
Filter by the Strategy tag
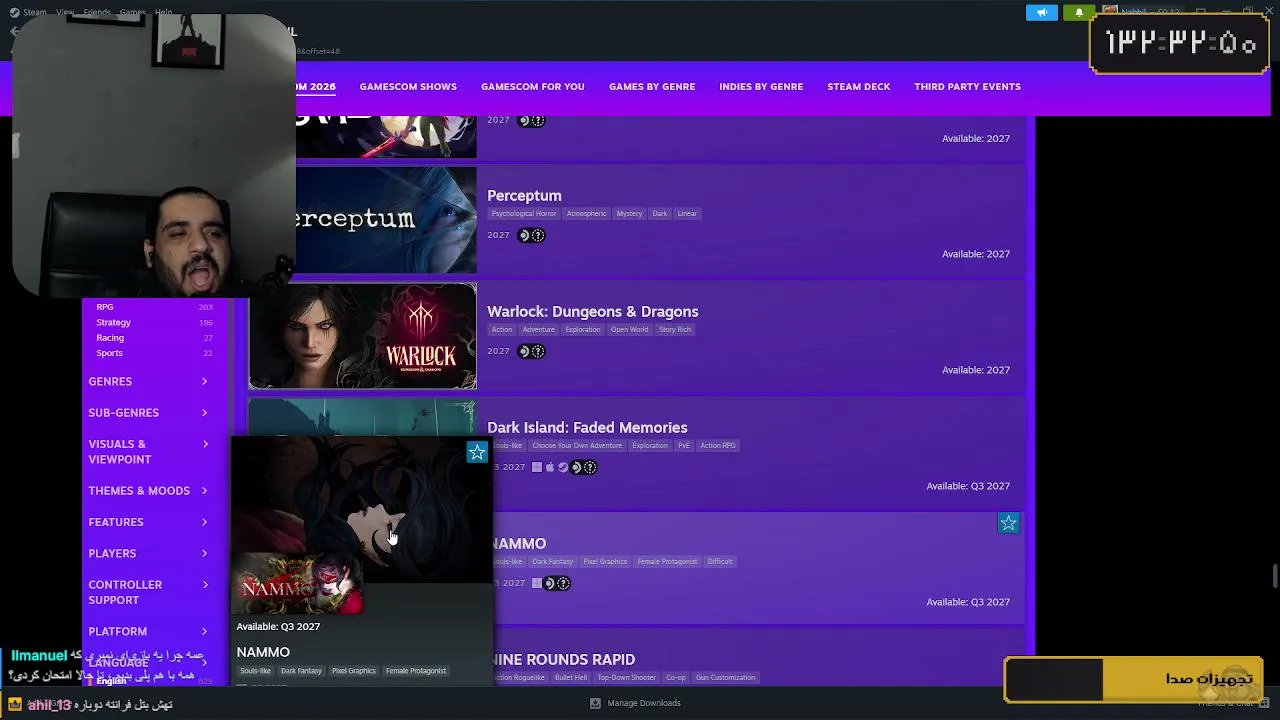coord(113,322)
